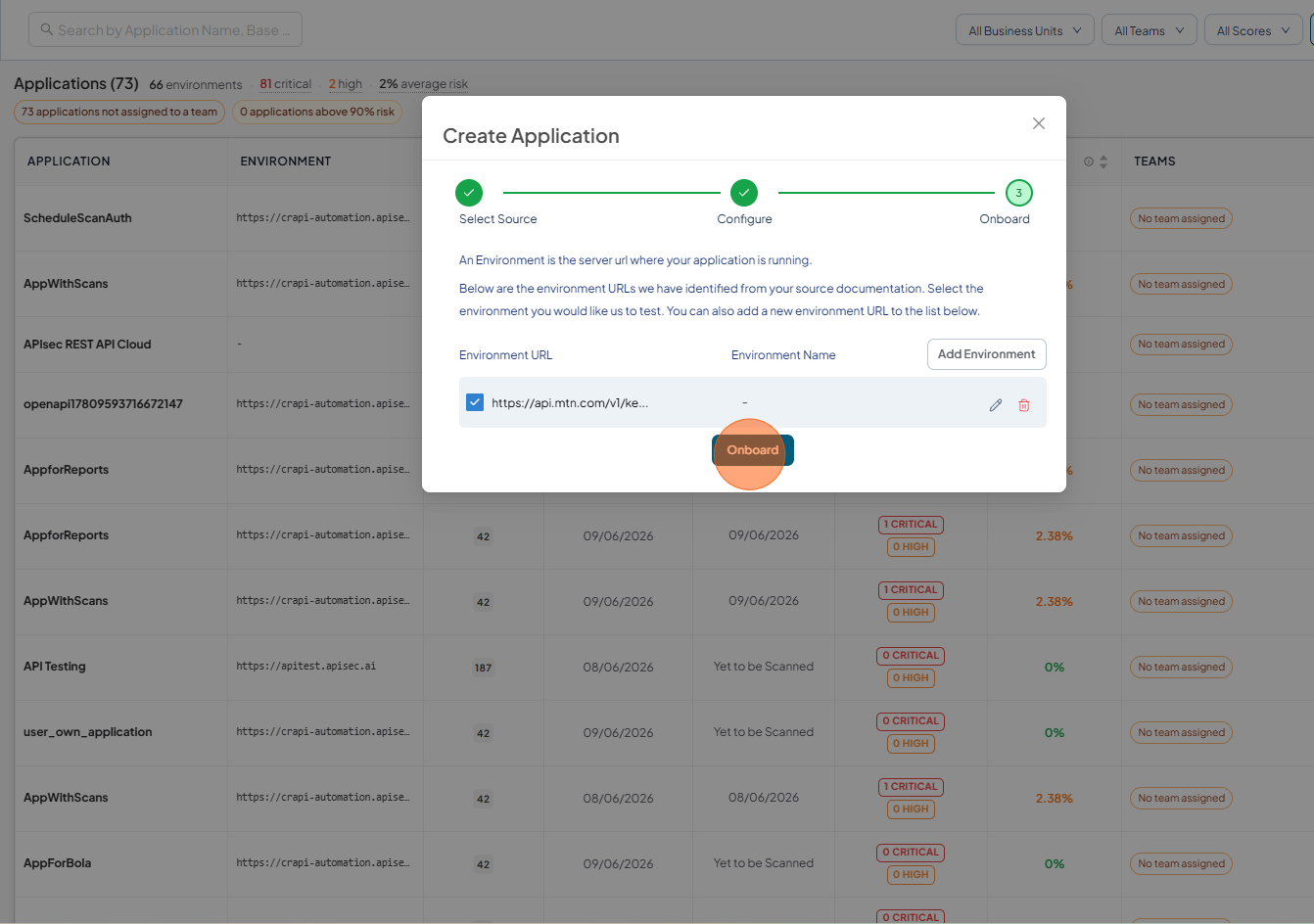This screenshot has height=924, width=1314.
Task: Delete the environment with the trash icon
Action: point(1024,405)
